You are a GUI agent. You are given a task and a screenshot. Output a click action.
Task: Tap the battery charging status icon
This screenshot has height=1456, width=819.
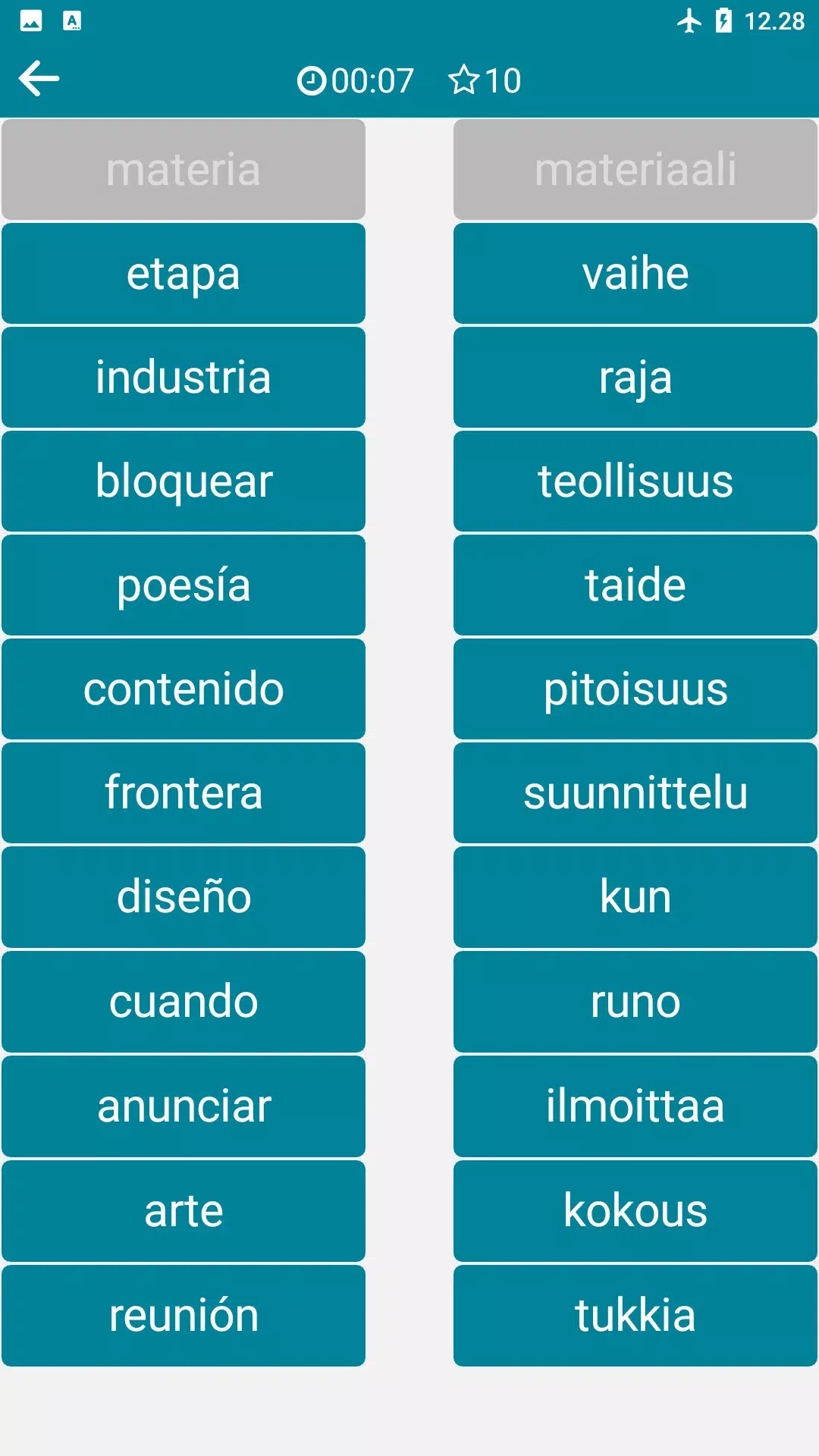(x=724, y=21)
